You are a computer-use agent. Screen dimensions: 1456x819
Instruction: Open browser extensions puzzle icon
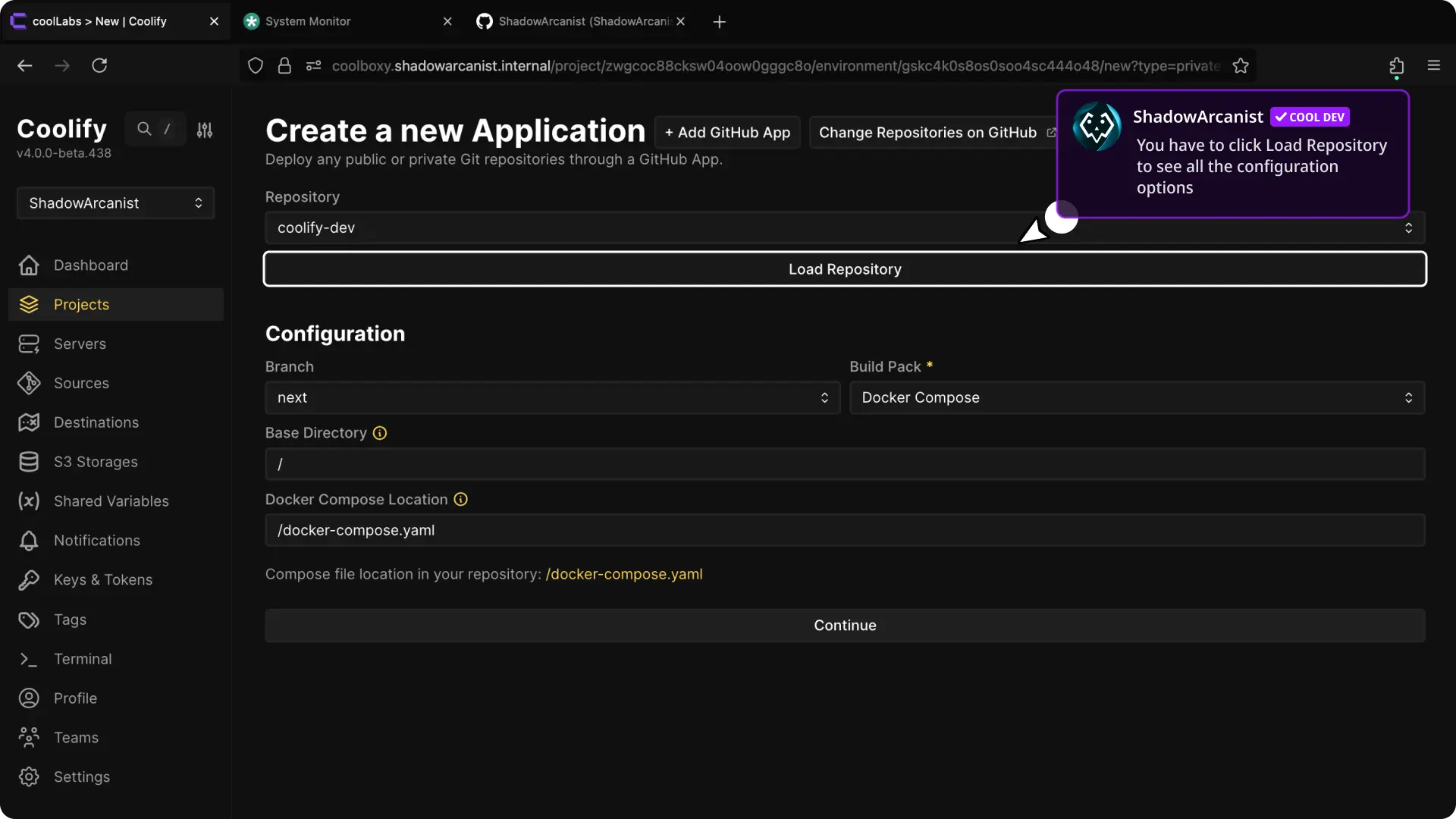click(1396, 66)
